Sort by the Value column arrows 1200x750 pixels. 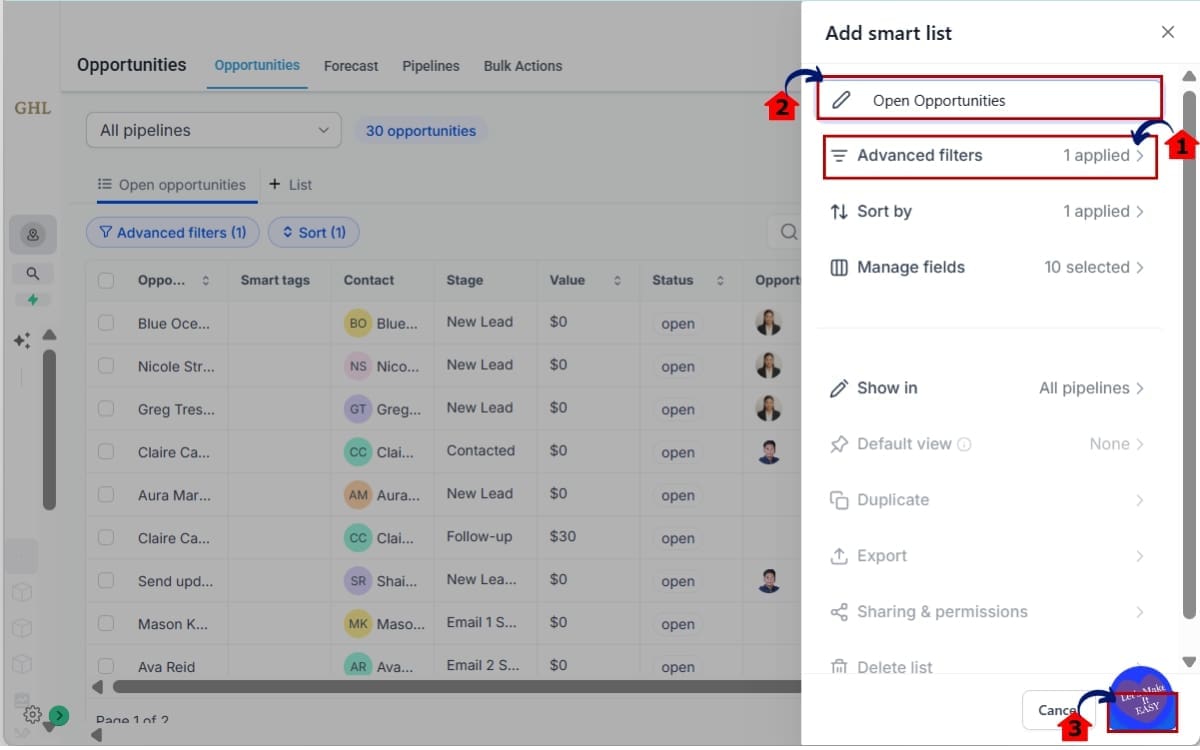tap(618, 281)
